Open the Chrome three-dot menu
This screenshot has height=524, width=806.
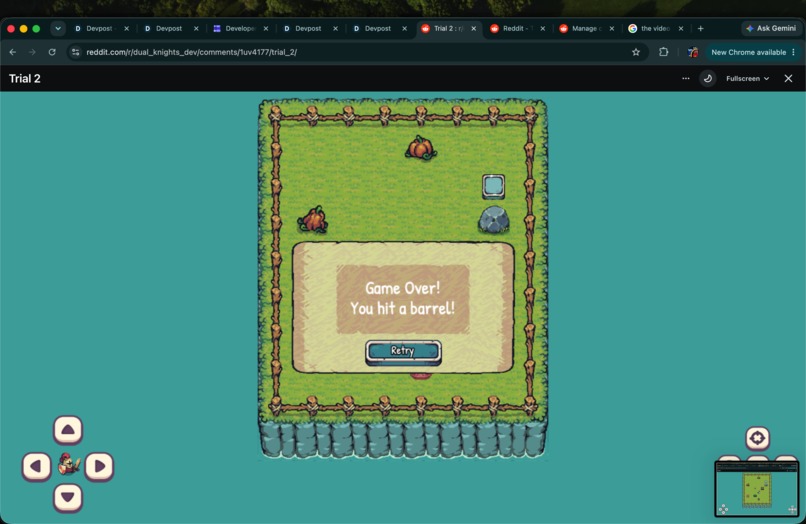(x=794, y=52)
